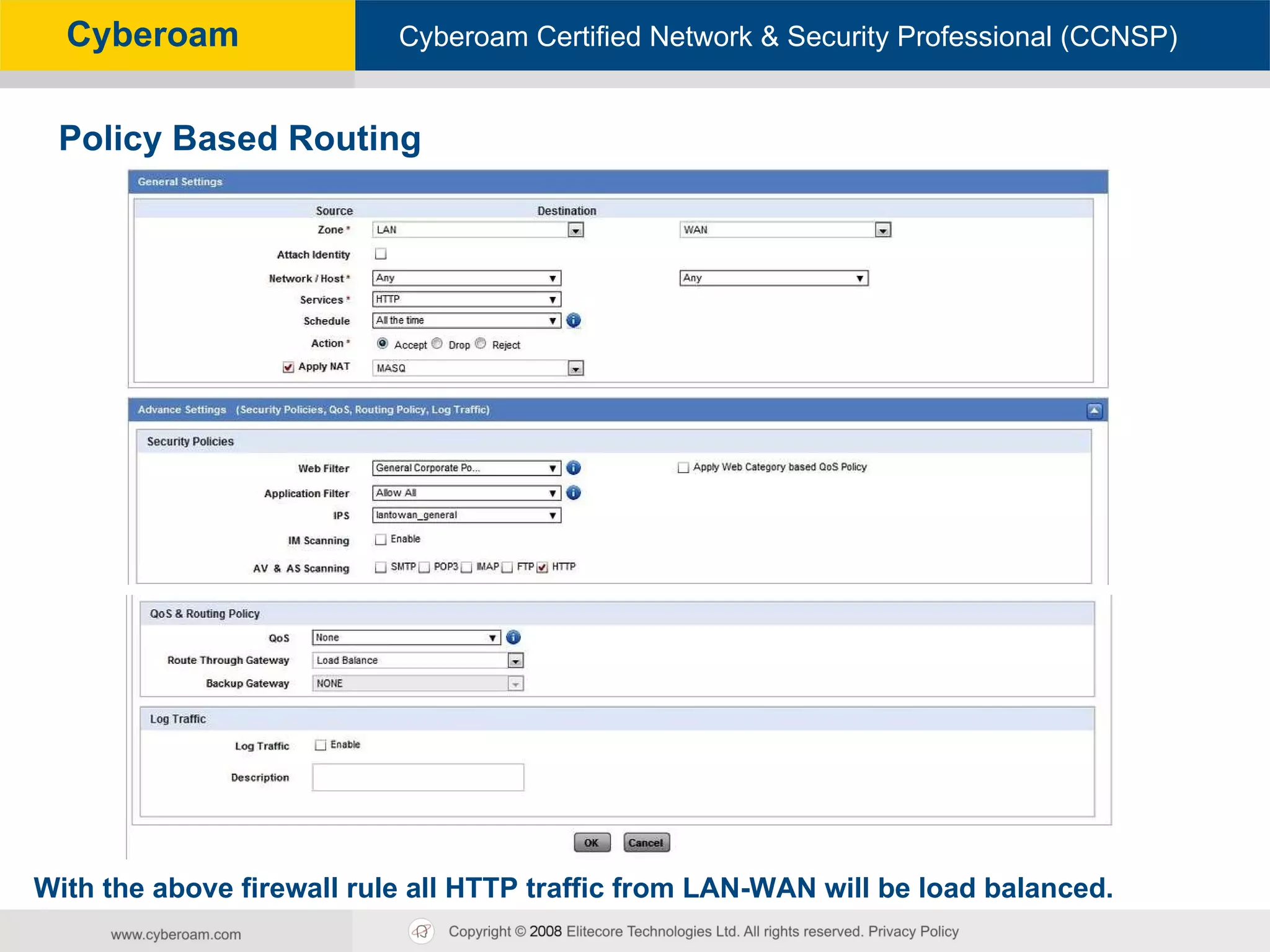Click the Privacy Policy link
The image size is (1270, 952).
913,932
